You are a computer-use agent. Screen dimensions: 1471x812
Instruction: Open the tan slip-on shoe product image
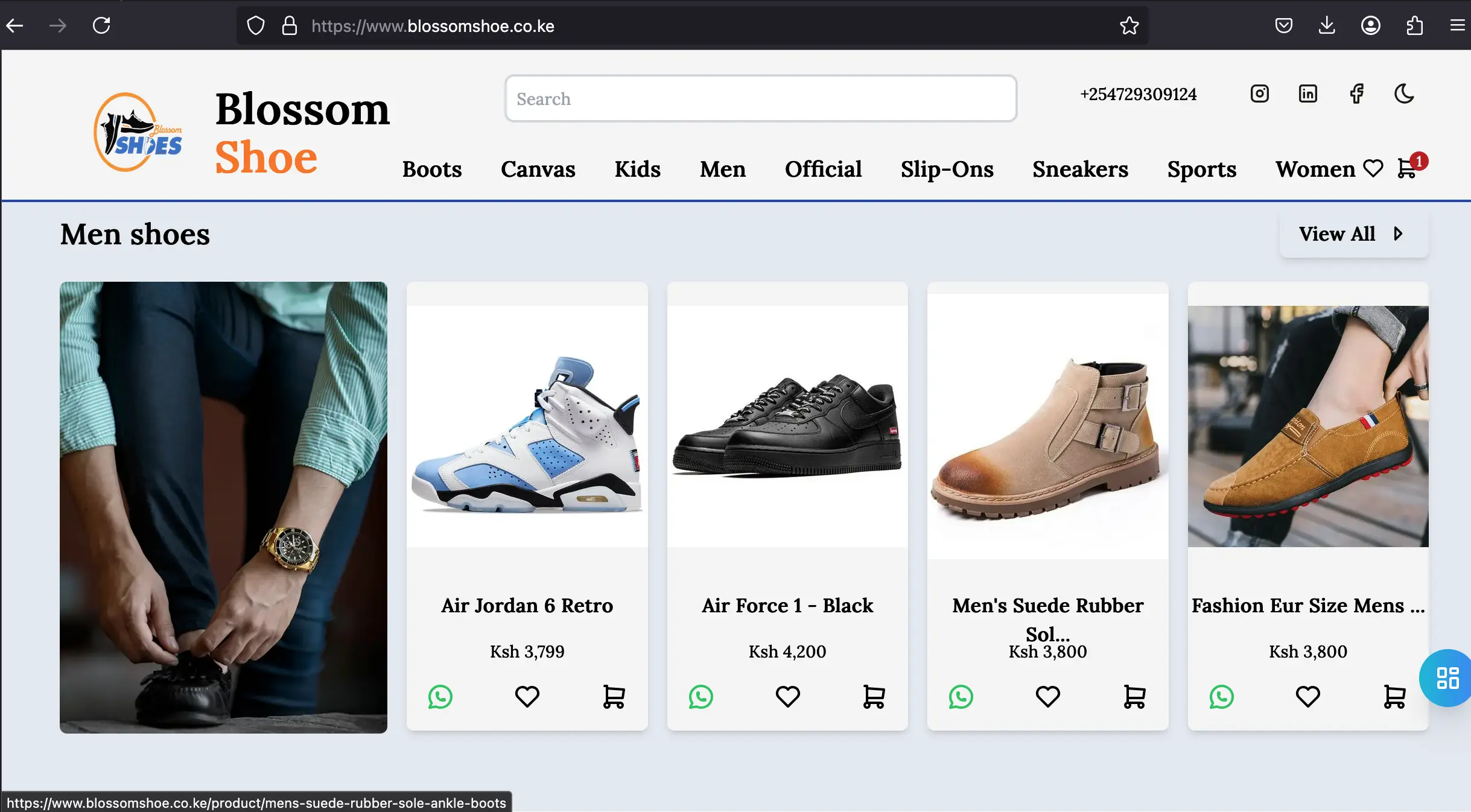(x=1308, y=427)
